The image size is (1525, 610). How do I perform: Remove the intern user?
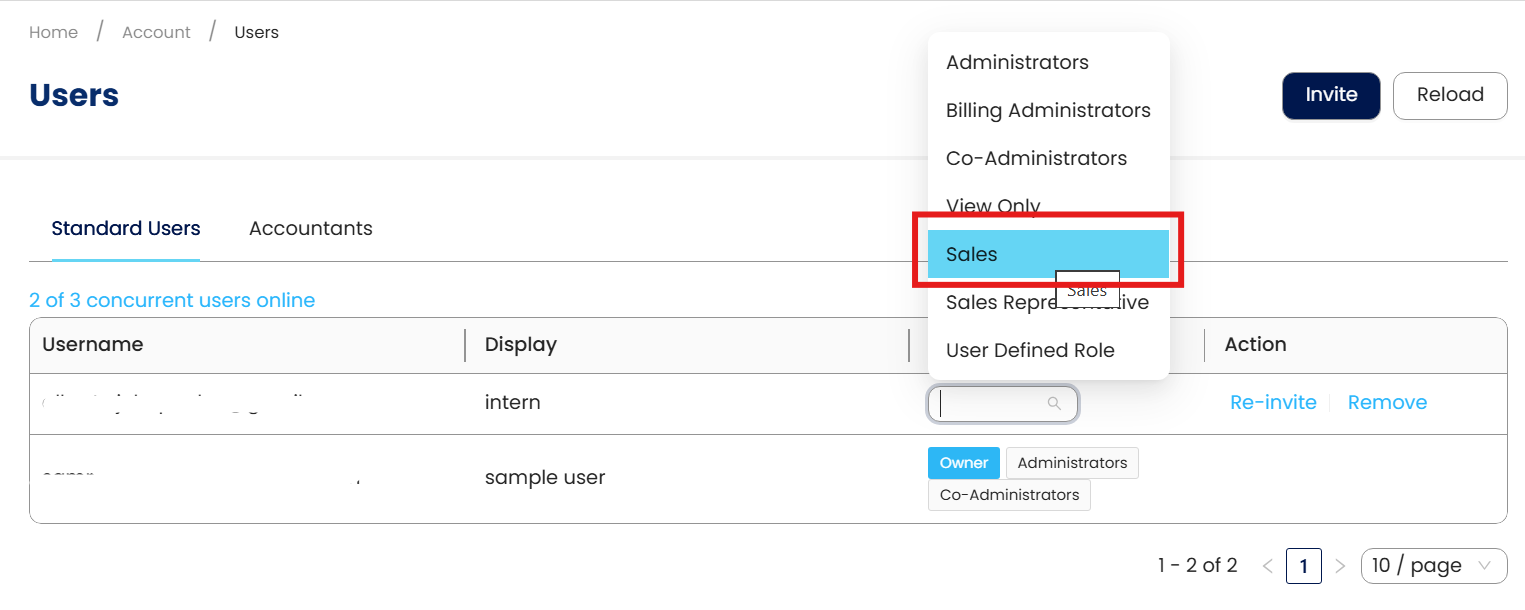[1387, 402]
